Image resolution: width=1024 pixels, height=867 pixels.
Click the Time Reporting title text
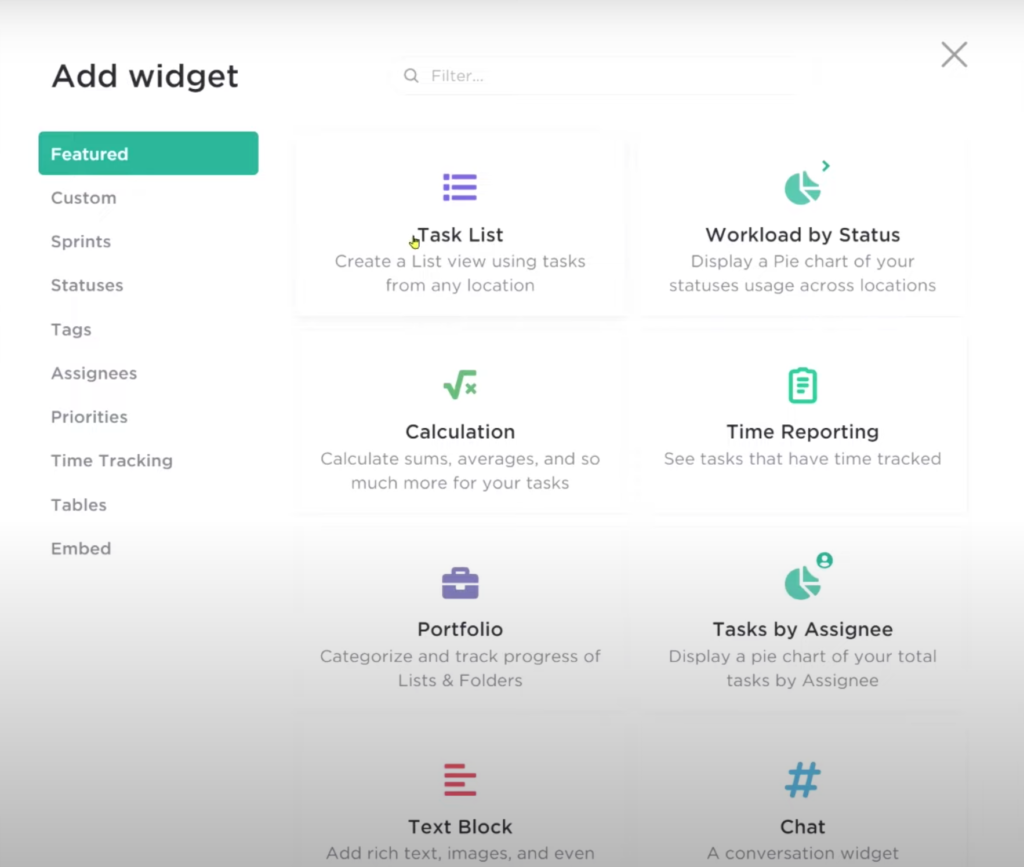803,432
